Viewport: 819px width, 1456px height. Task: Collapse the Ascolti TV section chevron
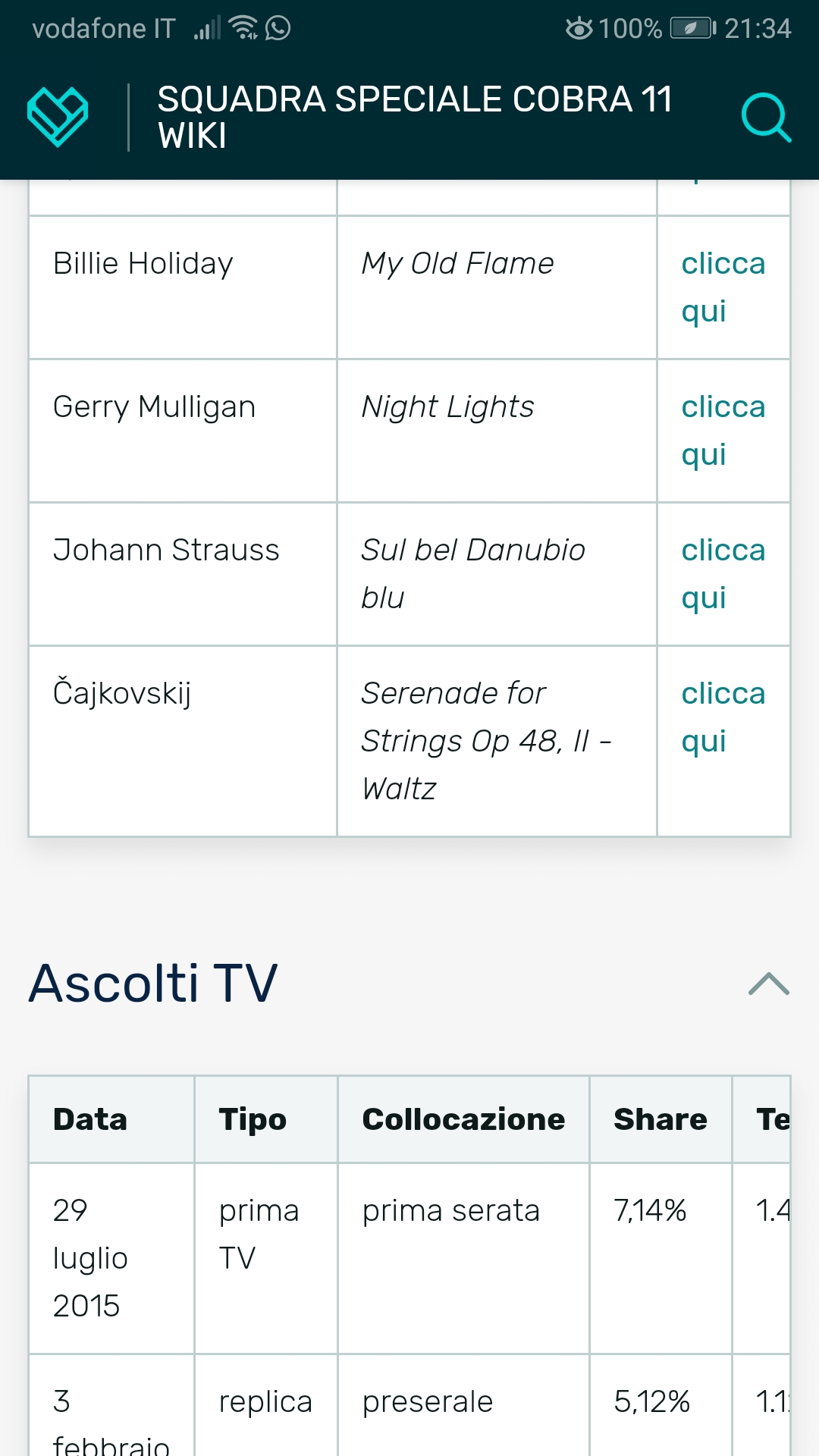pyautogui.click(x=768, y=984)
